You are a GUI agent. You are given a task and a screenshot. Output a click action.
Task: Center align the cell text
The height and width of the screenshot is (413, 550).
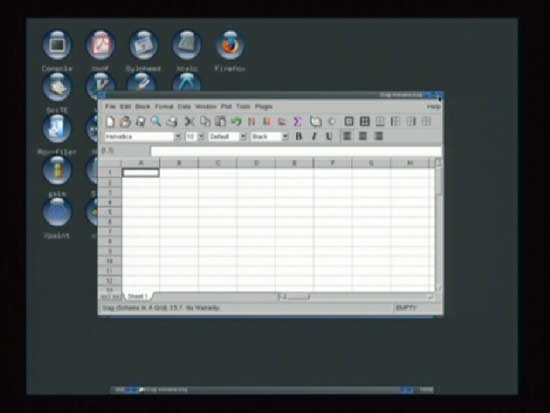click(363, 136)
